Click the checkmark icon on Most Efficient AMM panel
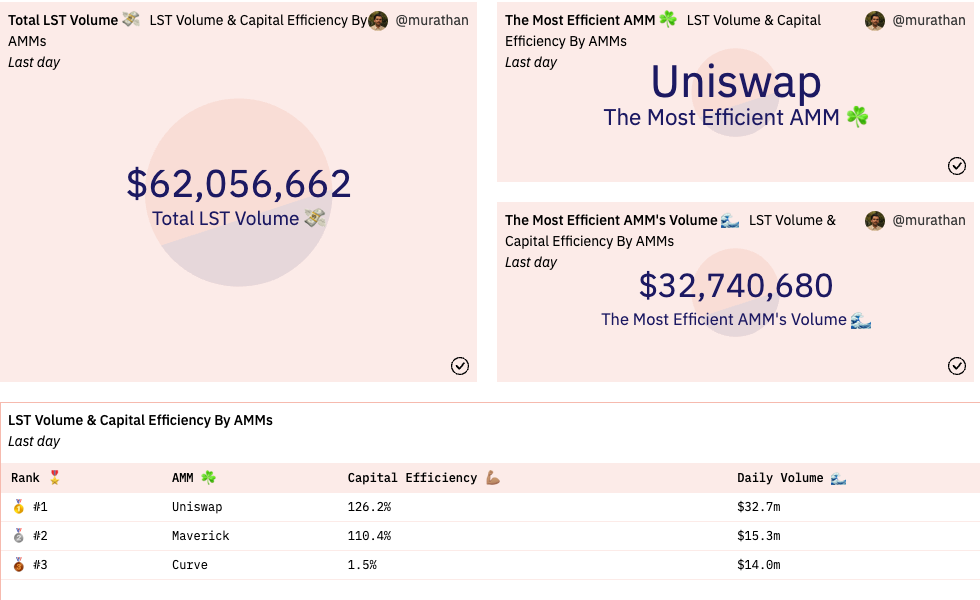Screen dimensions: 980x600 coord(957,166)
